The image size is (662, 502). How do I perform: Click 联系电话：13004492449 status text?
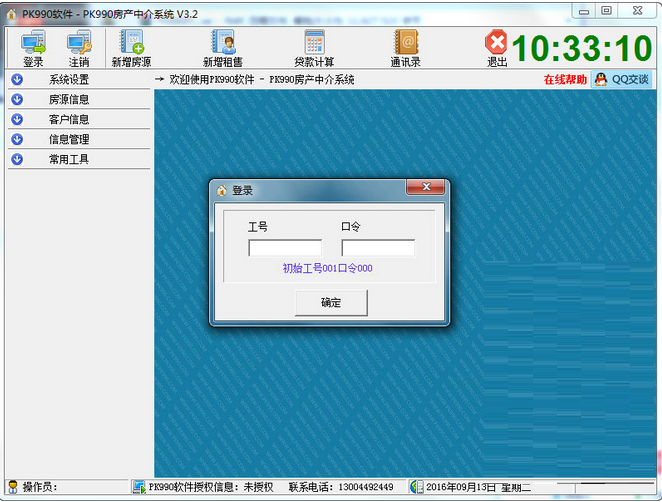[341, 487]
